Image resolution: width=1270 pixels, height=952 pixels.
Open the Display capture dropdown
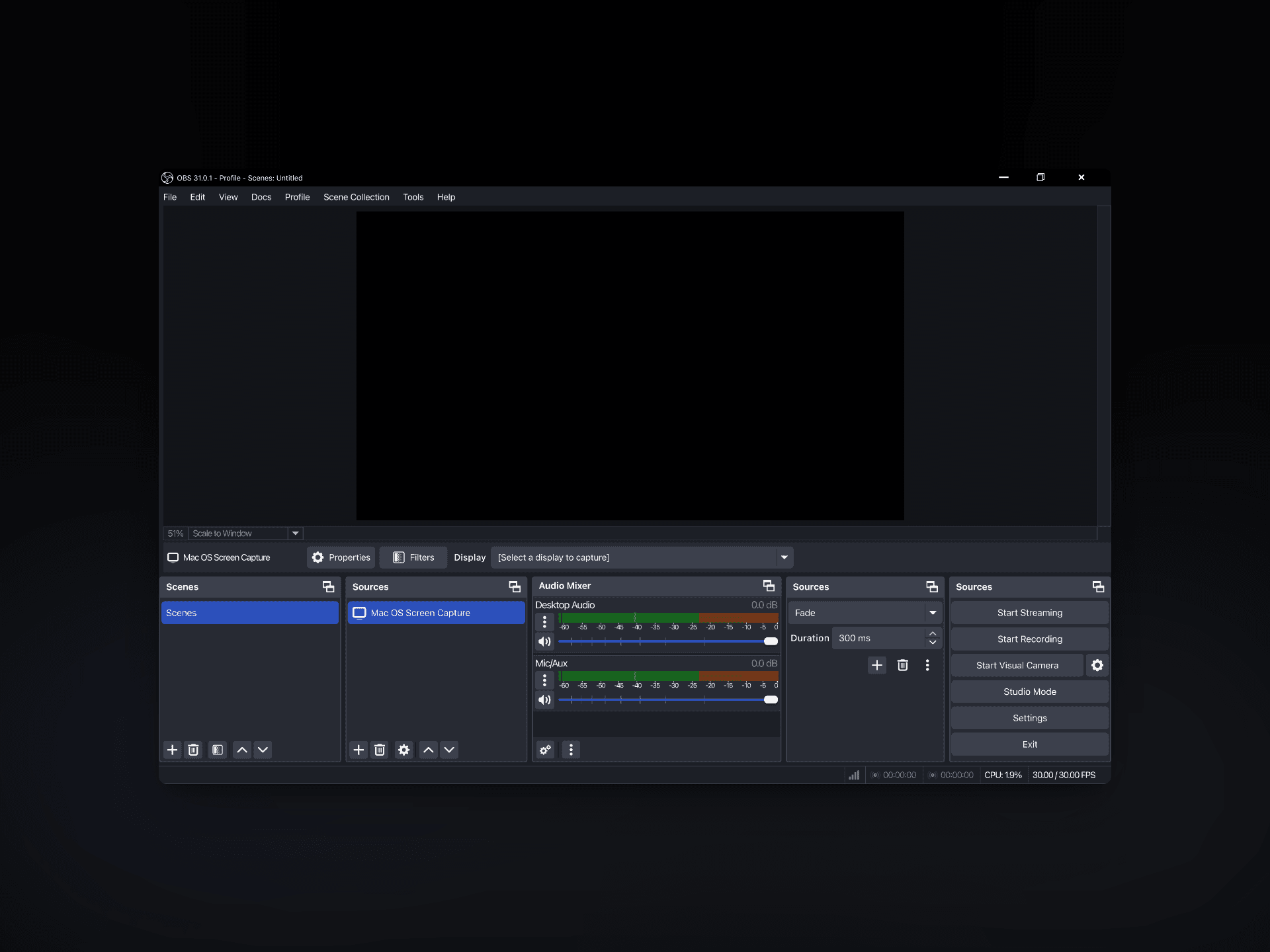[784, 557]
